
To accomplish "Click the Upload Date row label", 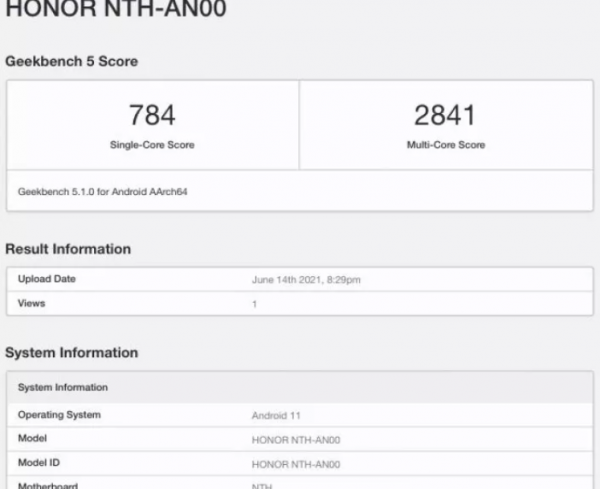I will click(x=47, y=279).
